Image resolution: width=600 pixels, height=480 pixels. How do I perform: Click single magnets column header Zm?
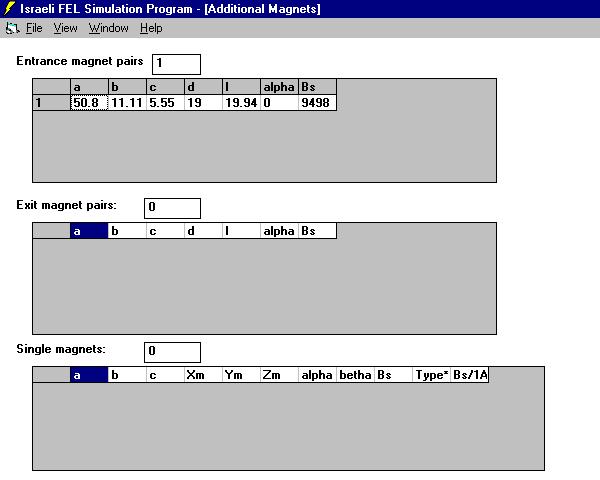click(x=279, y=375)
